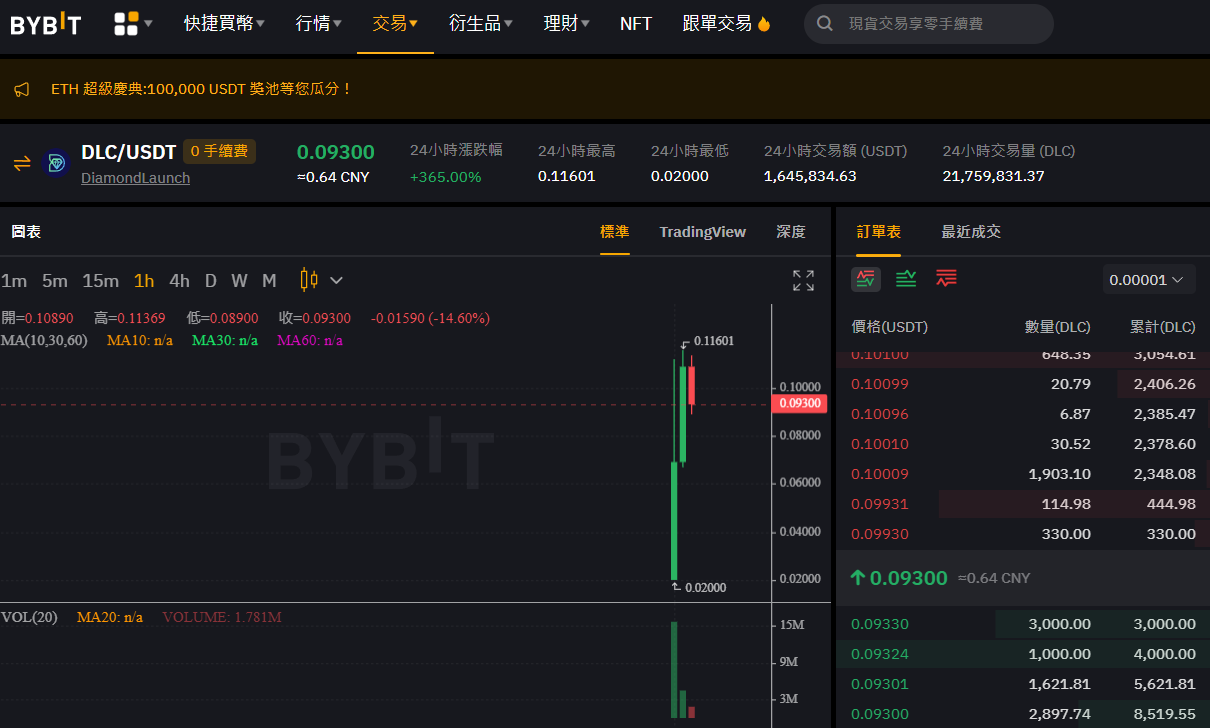Show only sell orders in order book
This screenshot has width=1210, height=728.
946,278
